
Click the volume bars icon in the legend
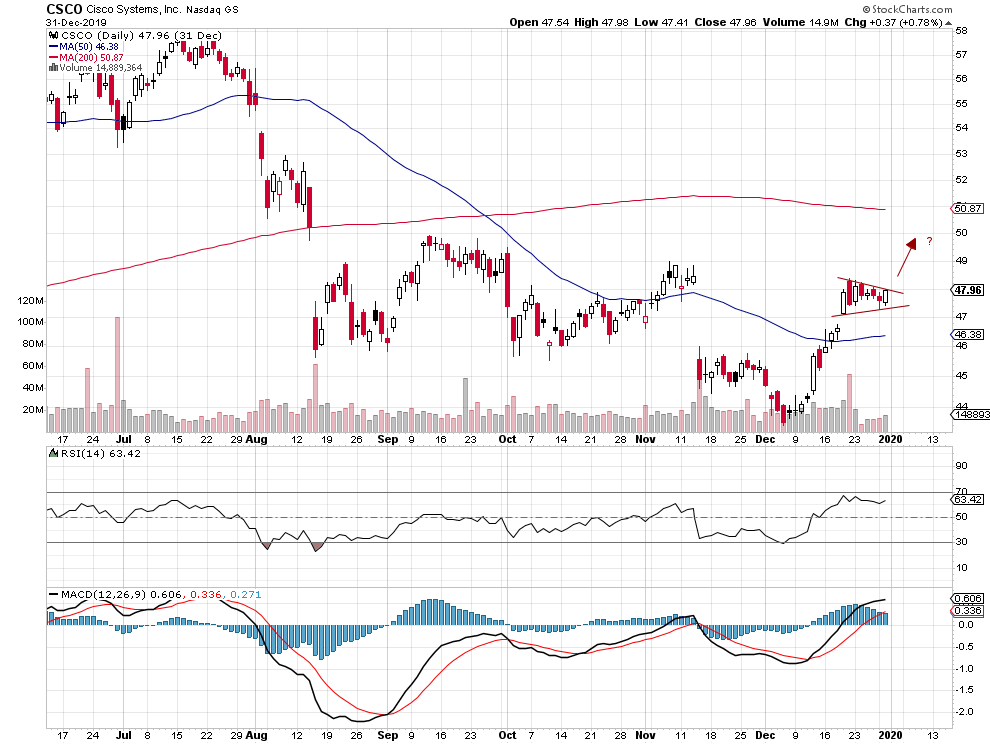click(x=54, y=67)
